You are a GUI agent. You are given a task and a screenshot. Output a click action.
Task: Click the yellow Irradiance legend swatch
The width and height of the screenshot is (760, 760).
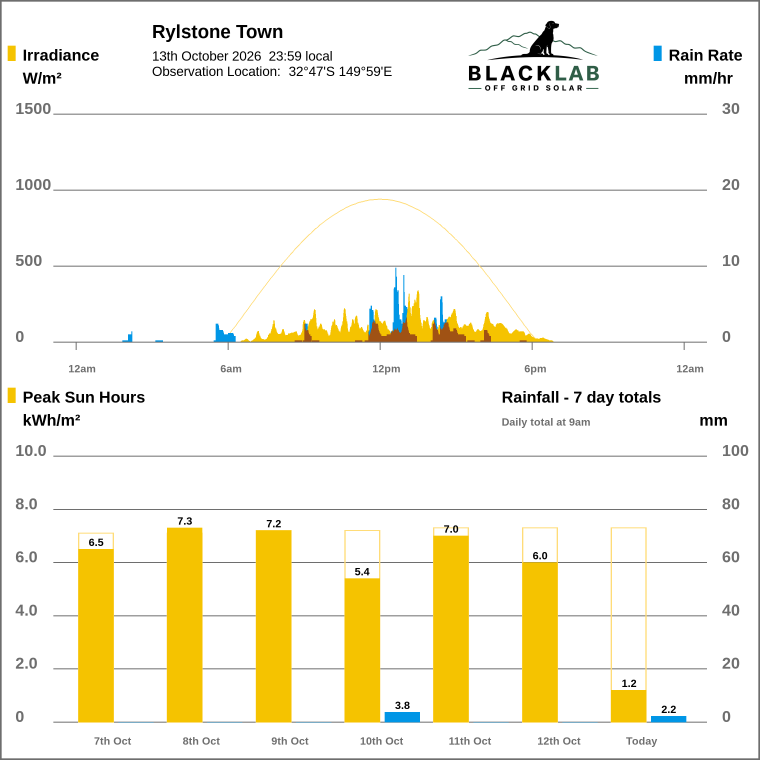(12, 53)
